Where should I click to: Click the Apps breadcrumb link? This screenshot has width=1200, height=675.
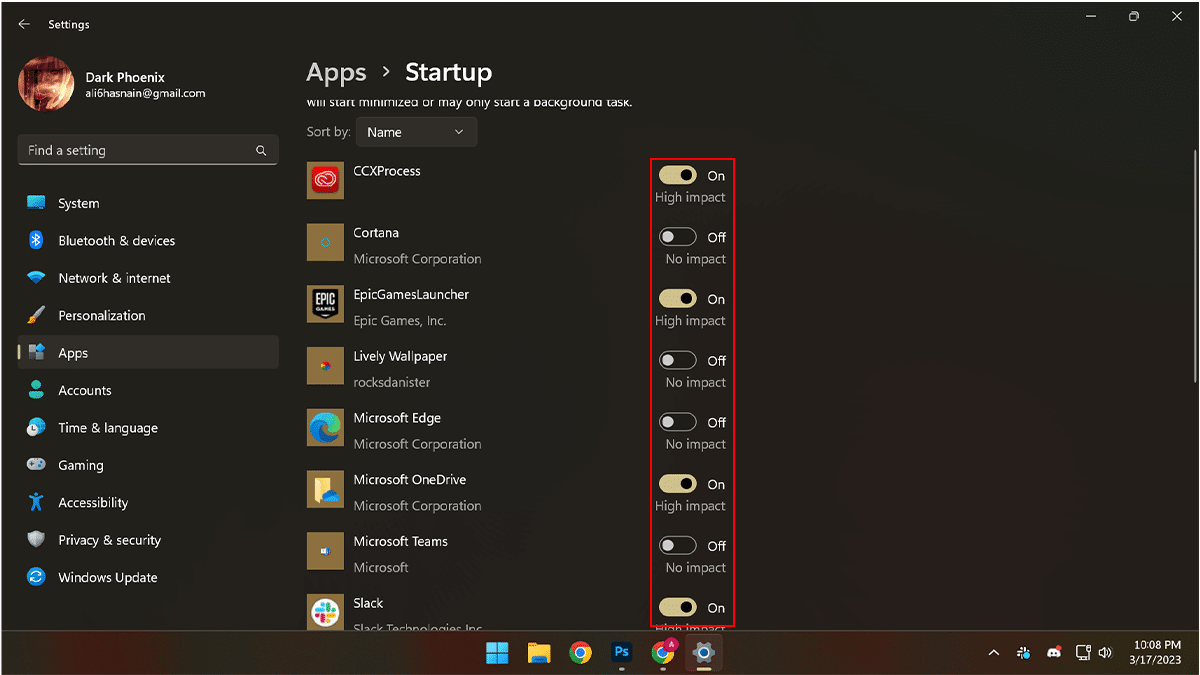coord(336,73)
